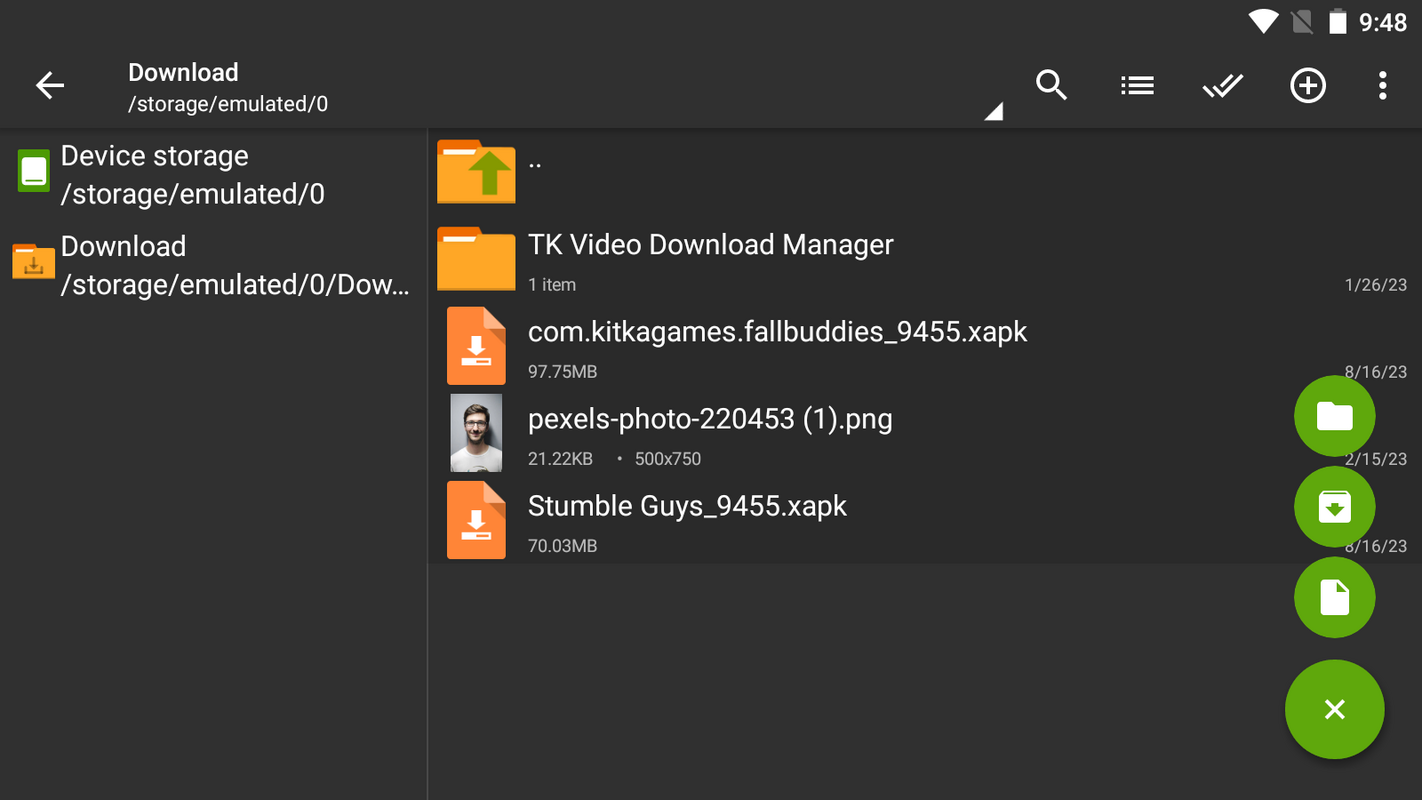Tap the back arrow in the toolbar

coord(50,86)
